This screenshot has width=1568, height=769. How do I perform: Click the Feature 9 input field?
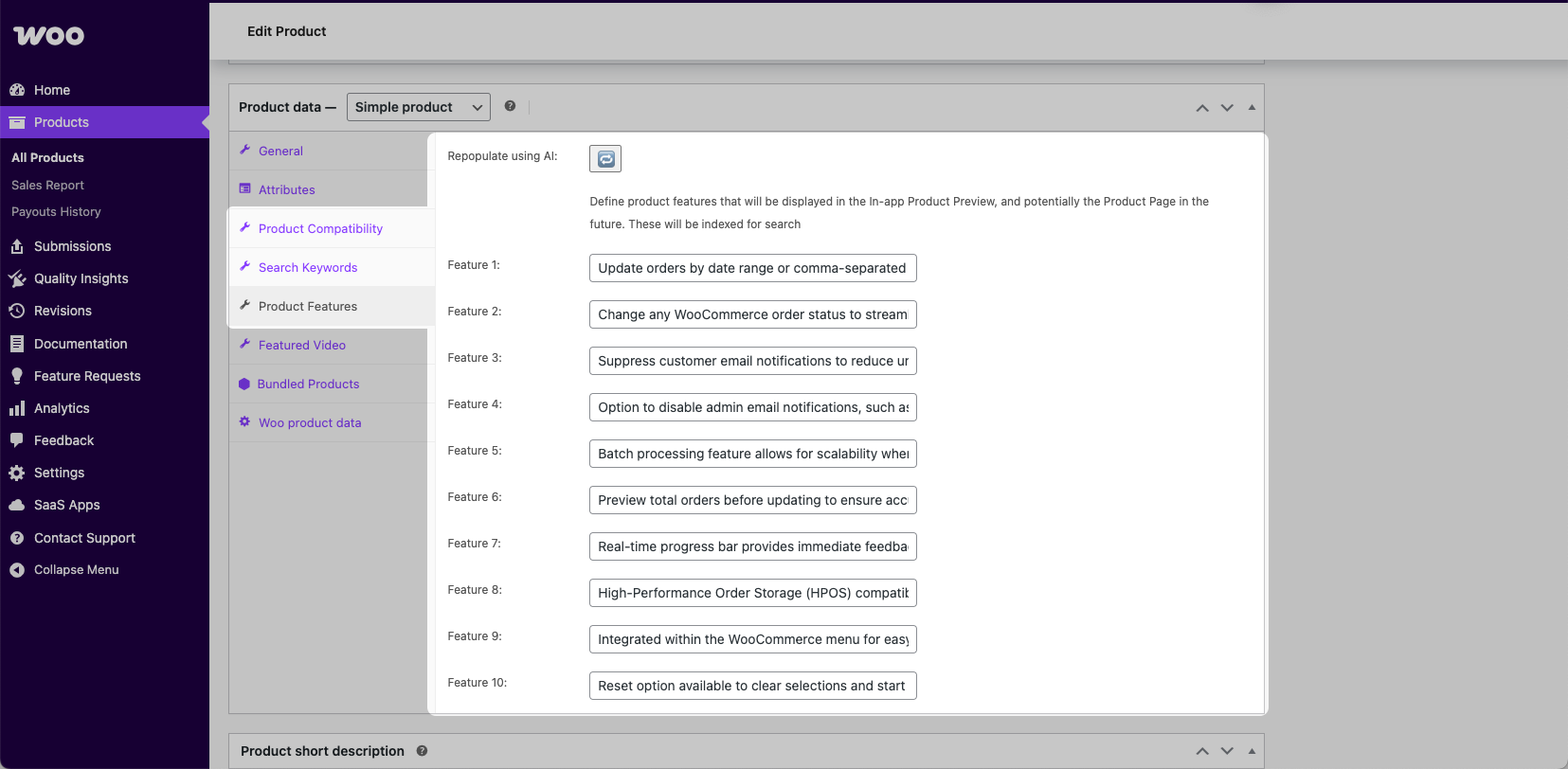point(753,639)
